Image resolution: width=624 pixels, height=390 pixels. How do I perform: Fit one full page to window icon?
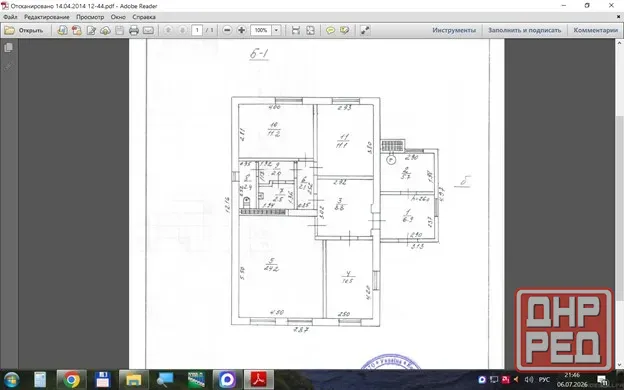click(310, 30)
